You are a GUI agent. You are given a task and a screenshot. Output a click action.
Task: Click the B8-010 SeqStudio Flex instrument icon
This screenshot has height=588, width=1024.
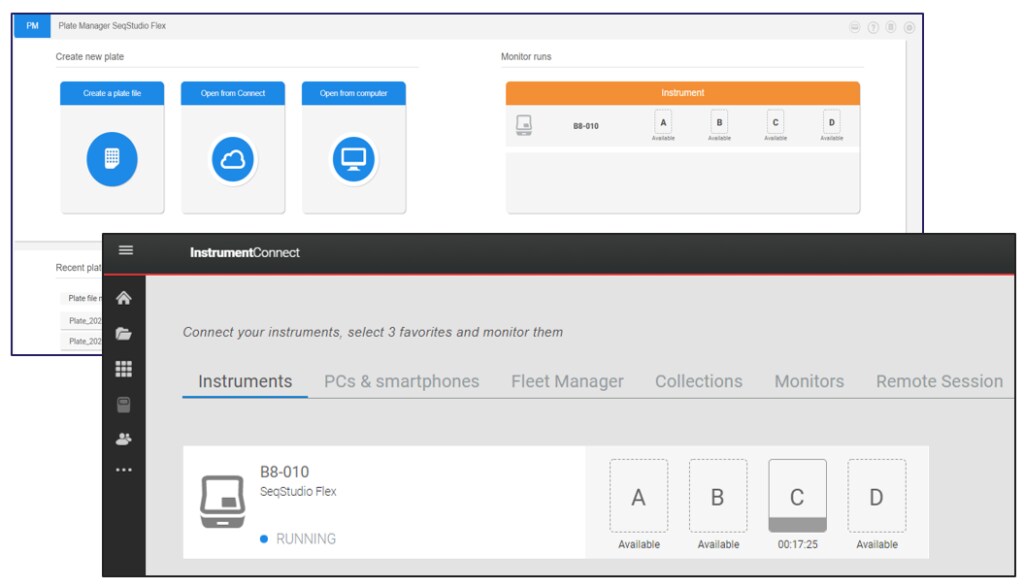223,502
